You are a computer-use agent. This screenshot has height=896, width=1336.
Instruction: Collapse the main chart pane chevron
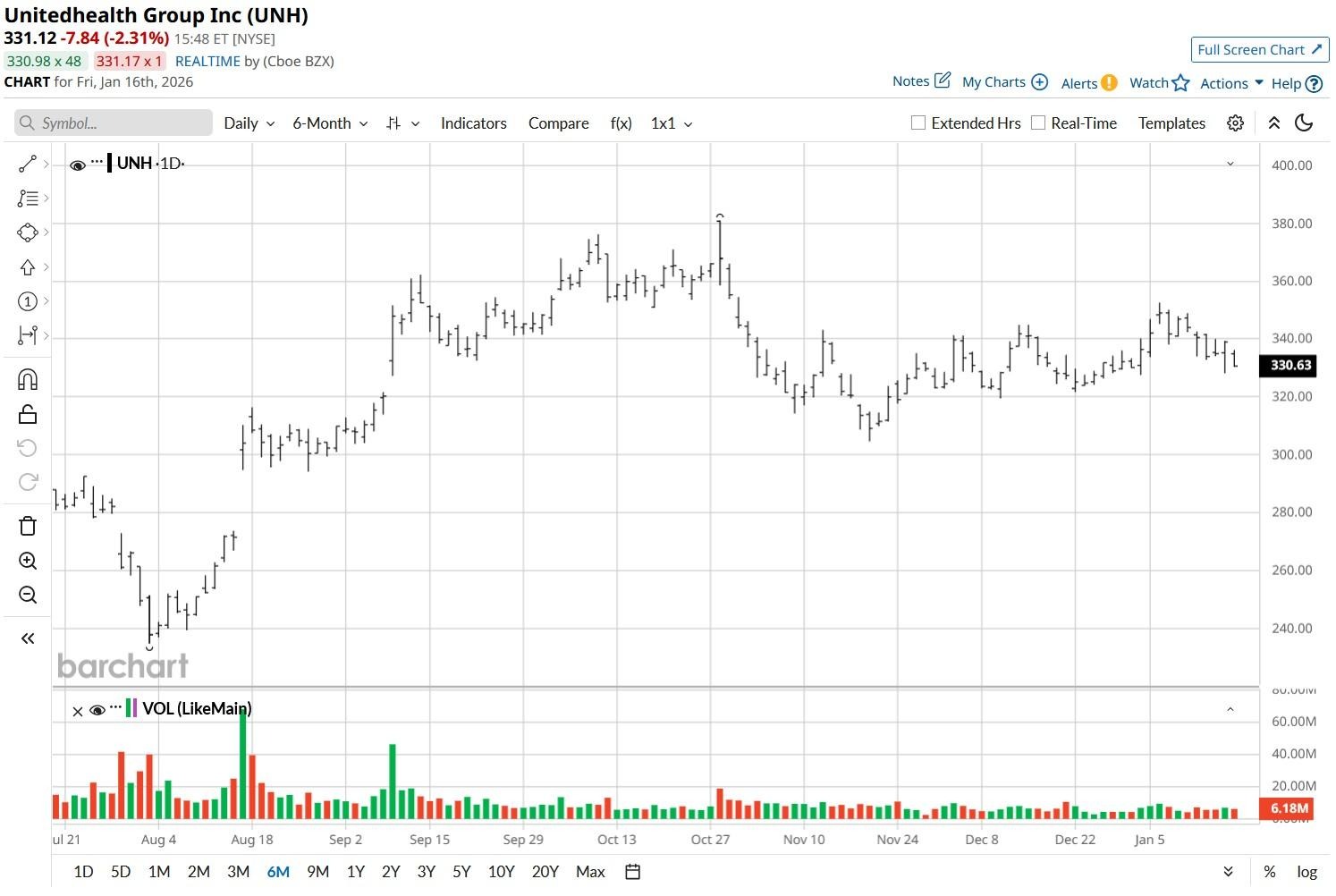coord(1230,164)
